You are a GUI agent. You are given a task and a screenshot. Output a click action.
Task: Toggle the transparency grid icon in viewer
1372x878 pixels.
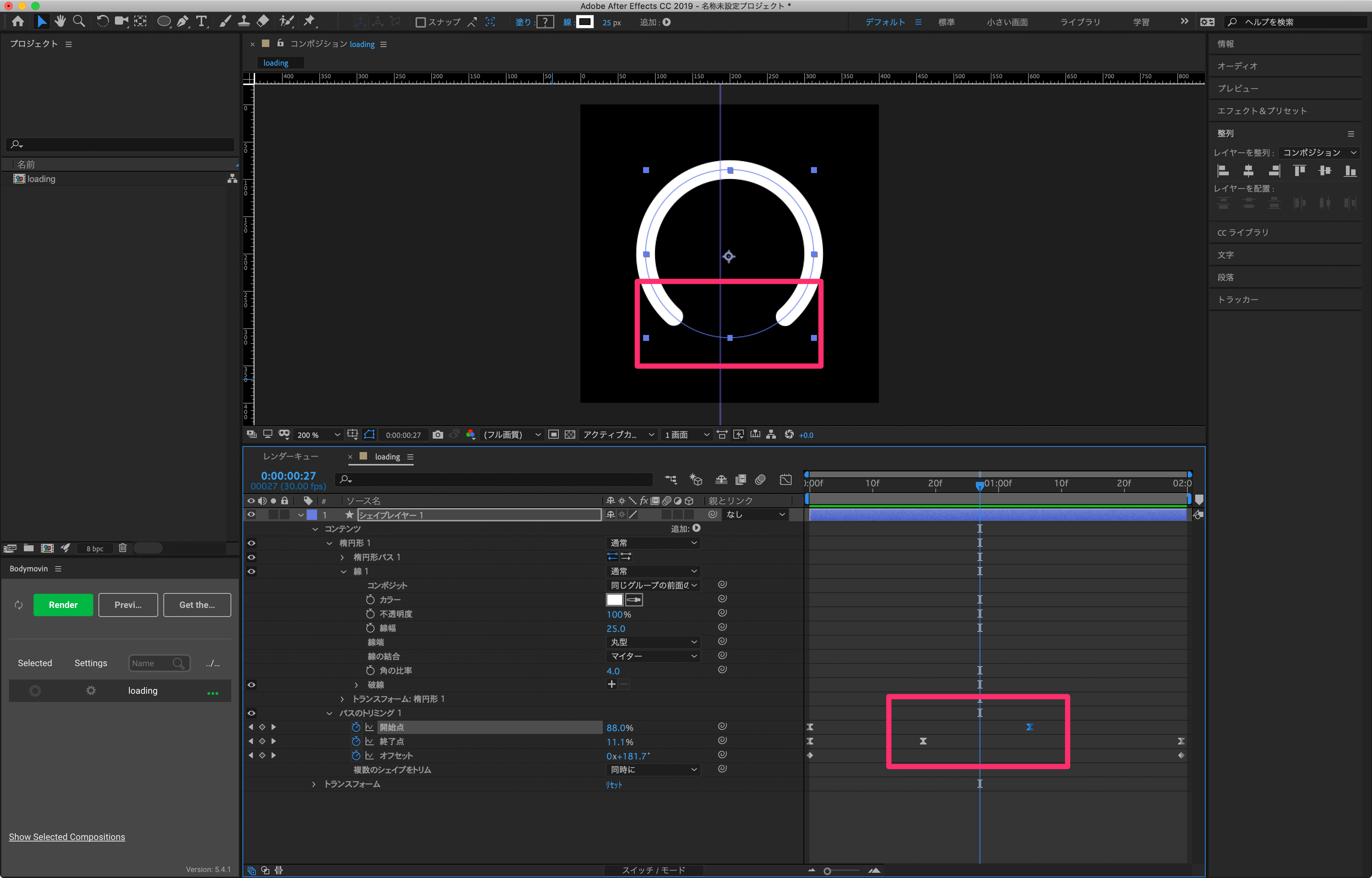click(570, 435)
